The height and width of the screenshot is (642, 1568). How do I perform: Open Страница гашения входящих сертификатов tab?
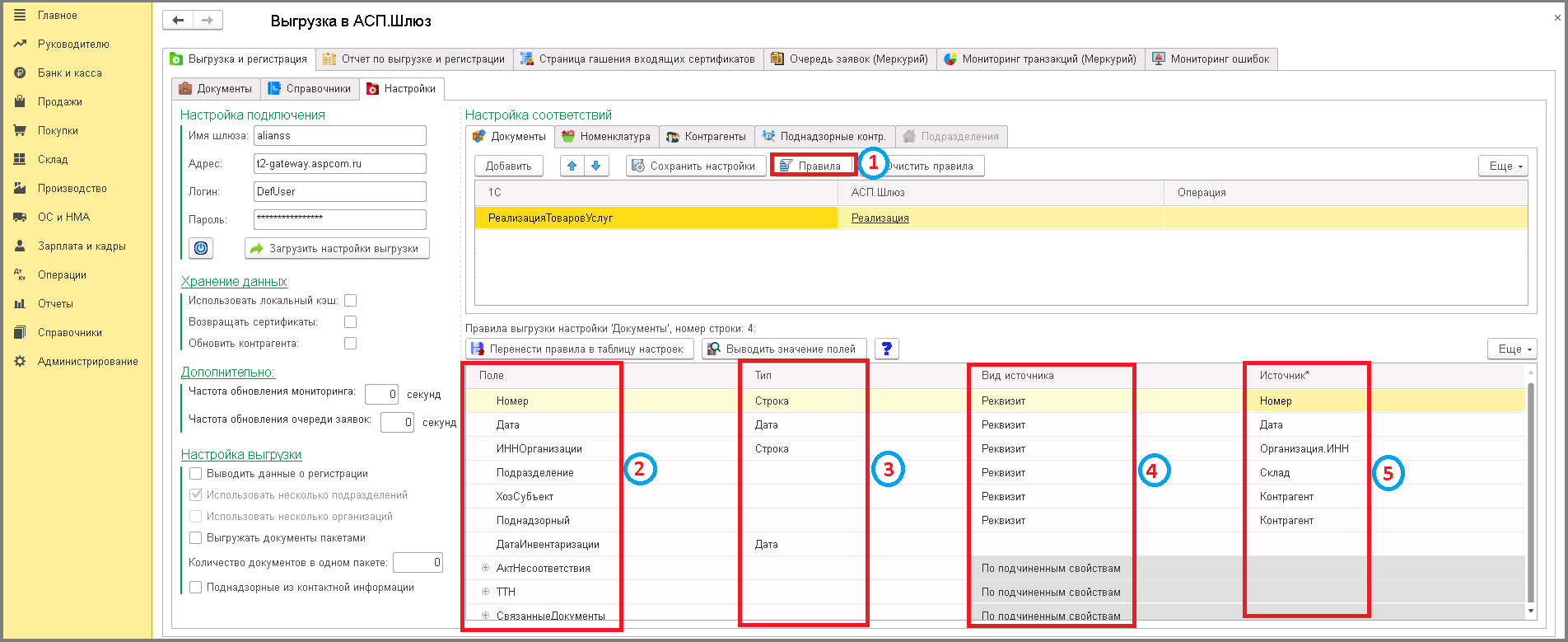(638, 59)
